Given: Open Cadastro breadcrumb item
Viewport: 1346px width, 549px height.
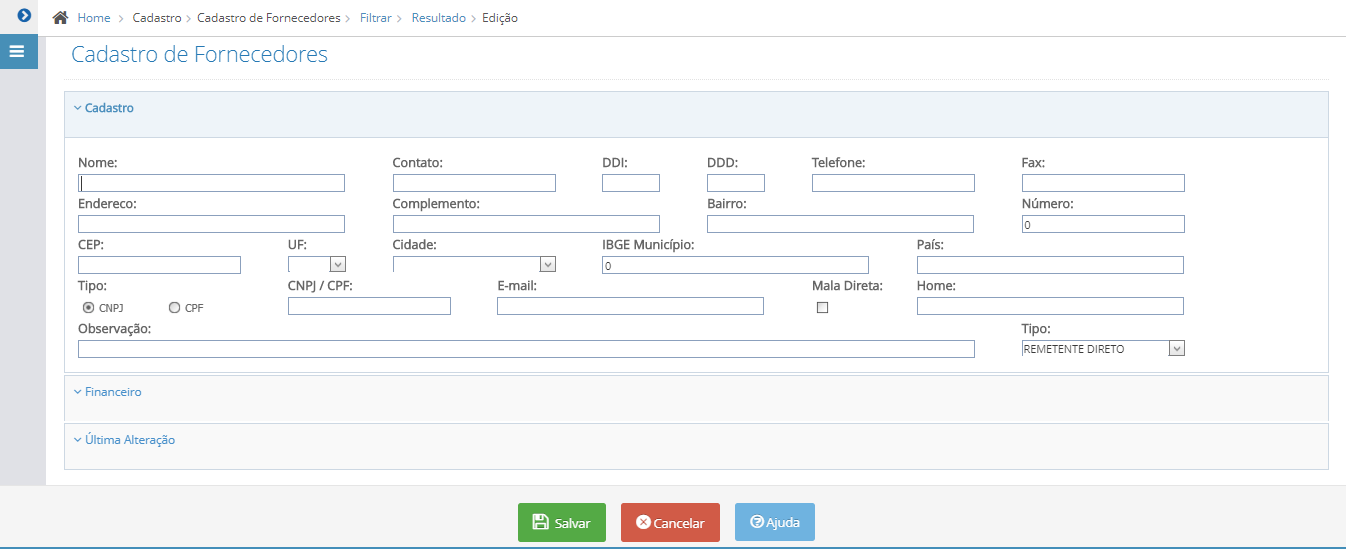Looking at the screenshot, I should pos(156,18).
